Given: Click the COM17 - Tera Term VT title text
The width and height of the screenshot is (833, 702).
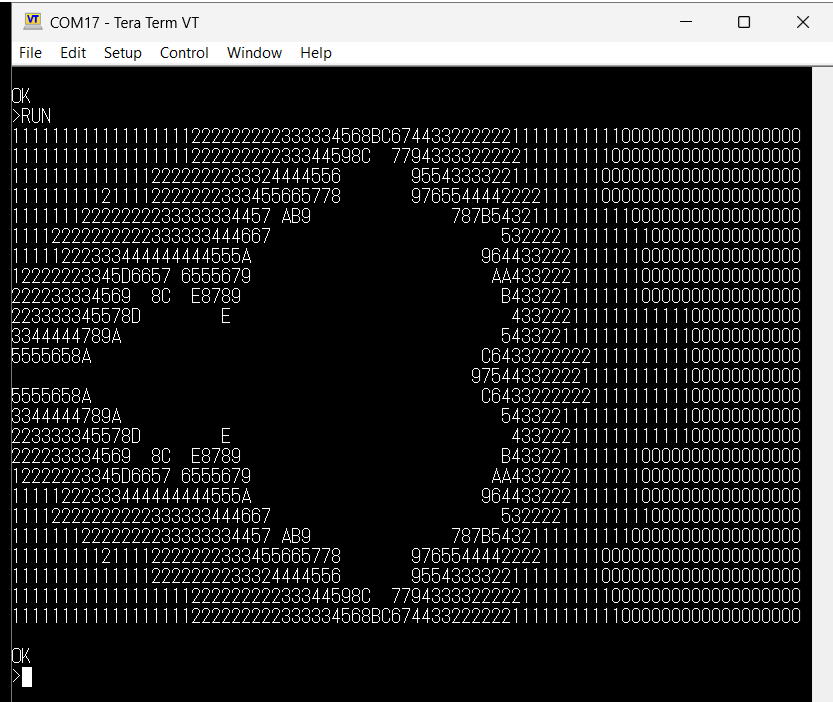Looking at the screenshot, I should coord(124,23).
